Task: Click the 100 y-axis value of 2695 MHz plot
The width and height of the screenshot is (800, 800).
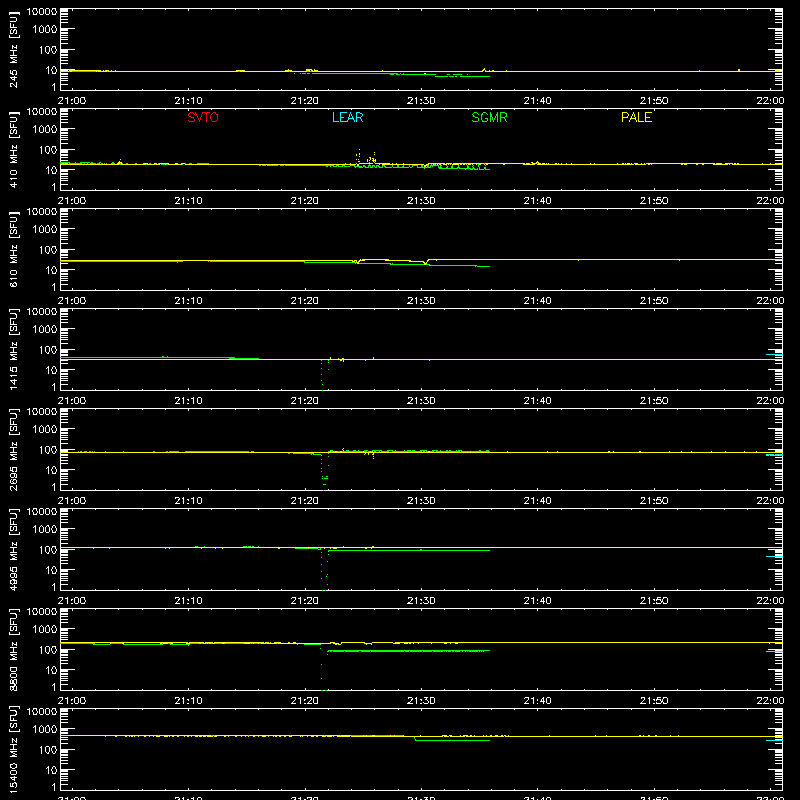Action: click(48, 450)
